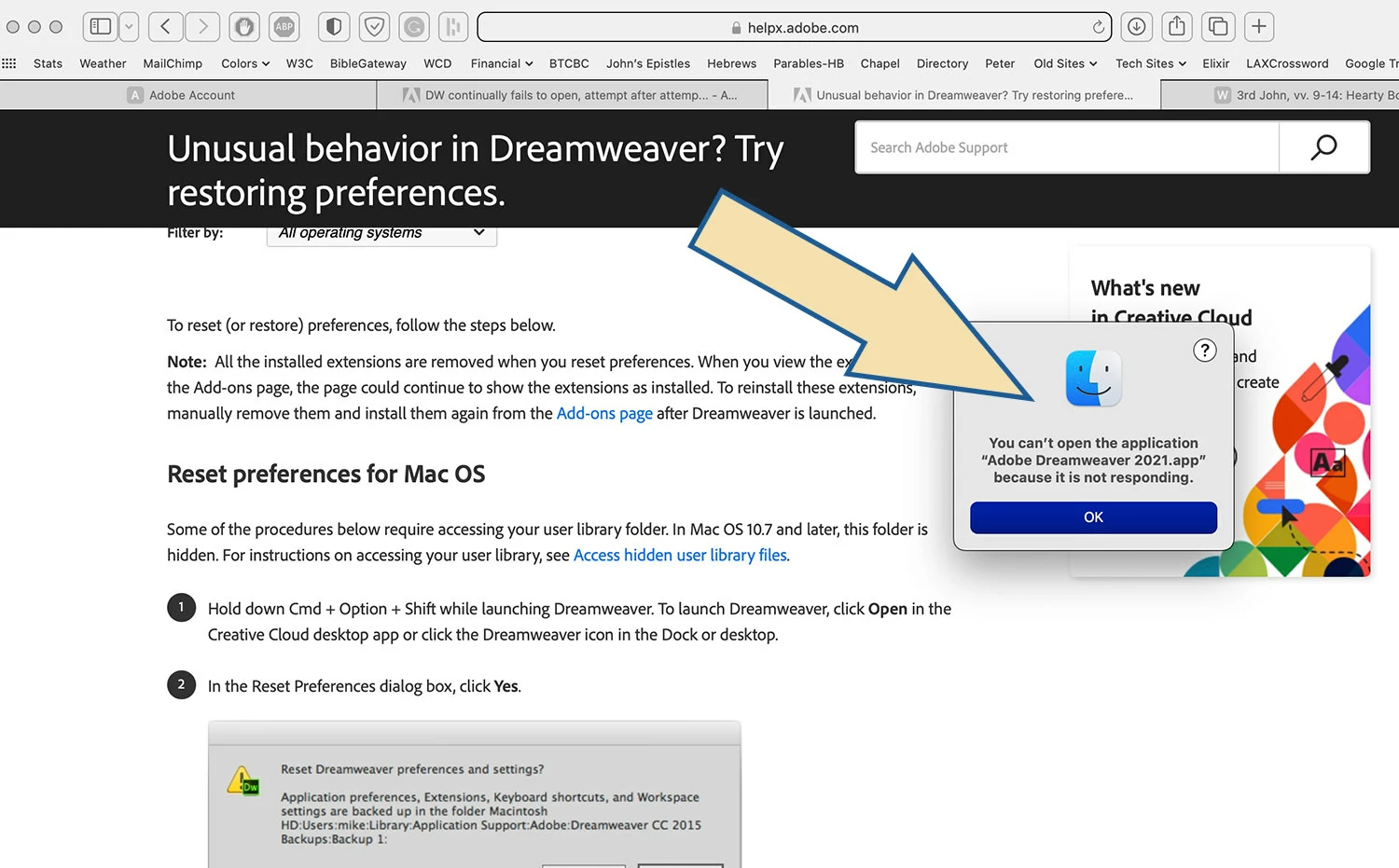The height and width of the screenshot is (868, 1399).
Task: Expand the Colors bookmark folder
Action: tap(245, 63)
